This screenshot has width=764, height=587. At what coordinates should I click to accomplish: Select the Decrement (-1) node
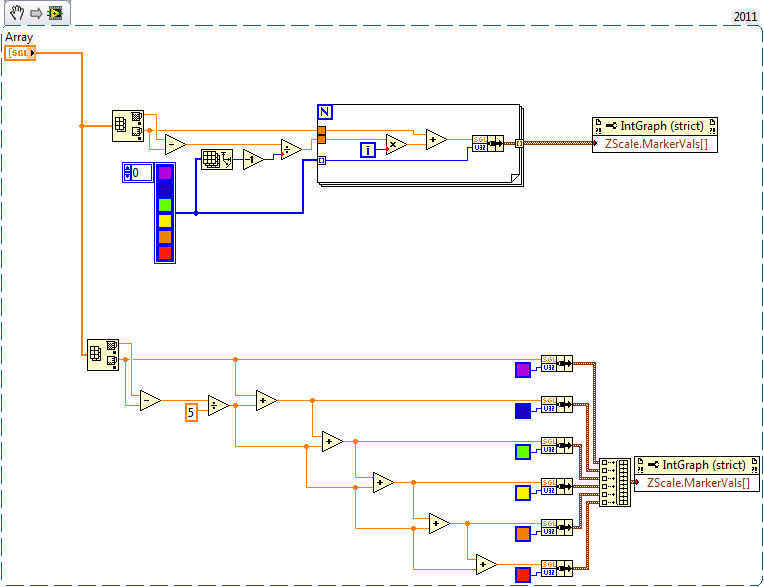(253, 159)
